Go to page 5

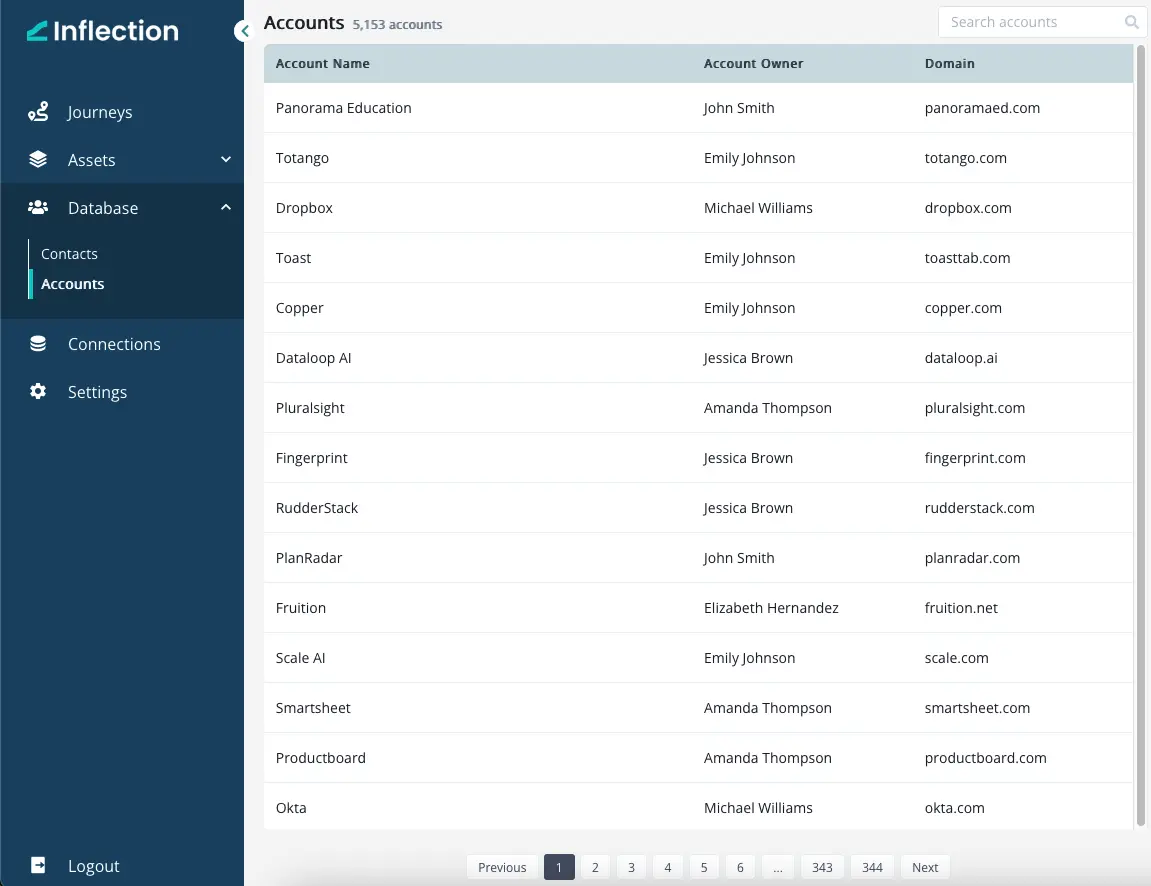704,868
